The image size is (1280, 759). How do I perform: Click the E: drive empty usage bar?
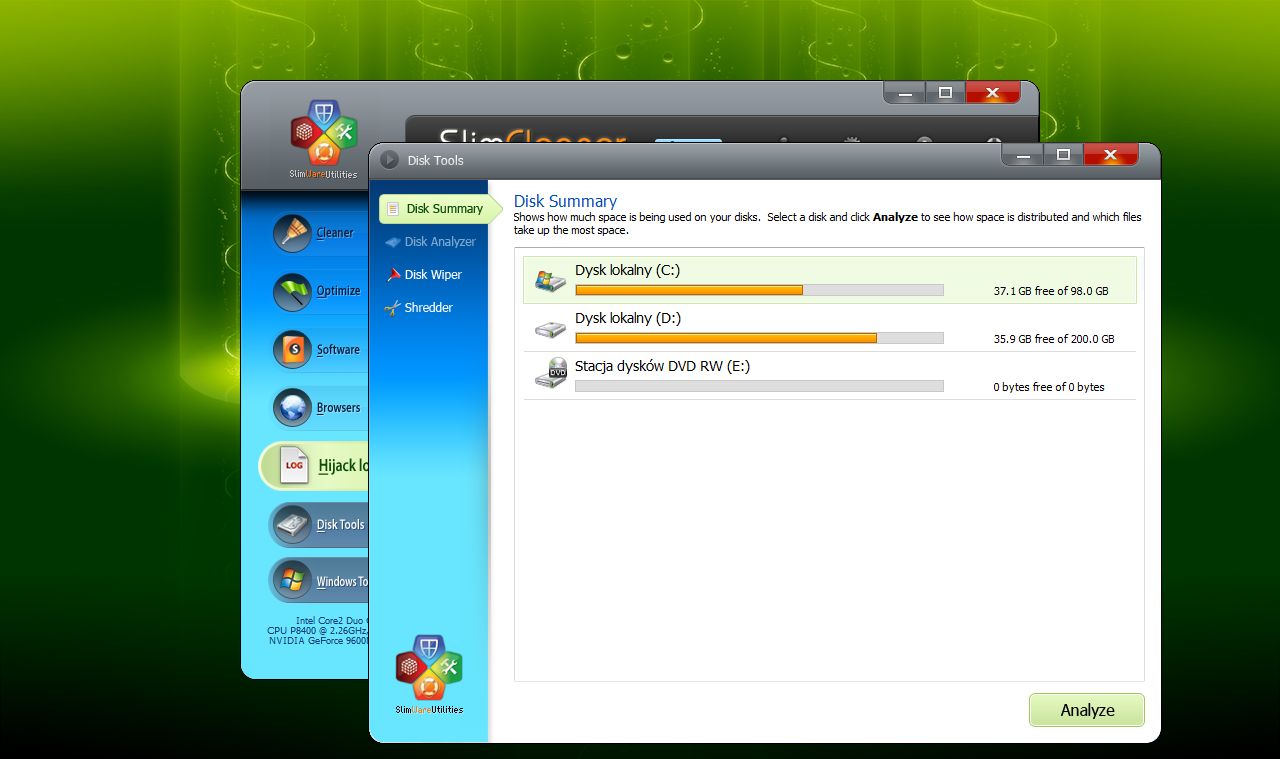759,386
